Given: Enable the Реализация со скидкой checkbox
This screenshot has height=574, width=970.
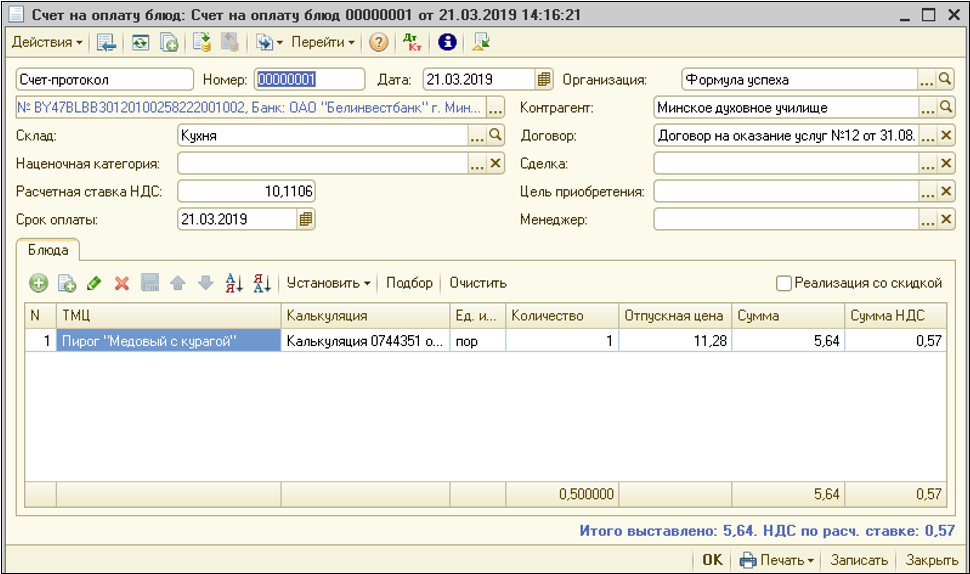Looking at the screenshot, I should pos(785,283).
